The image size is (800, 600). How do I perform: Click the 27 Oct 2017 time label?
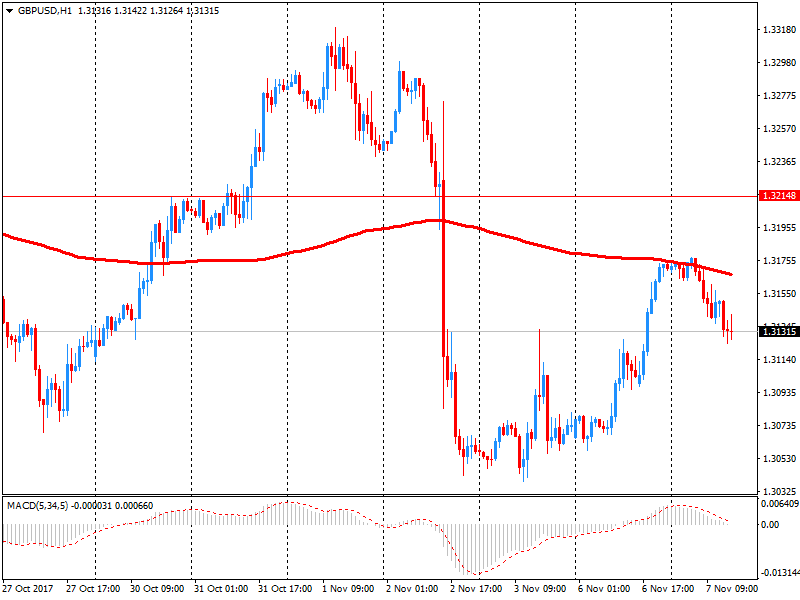pyautogui.click(x=28, y=589)
